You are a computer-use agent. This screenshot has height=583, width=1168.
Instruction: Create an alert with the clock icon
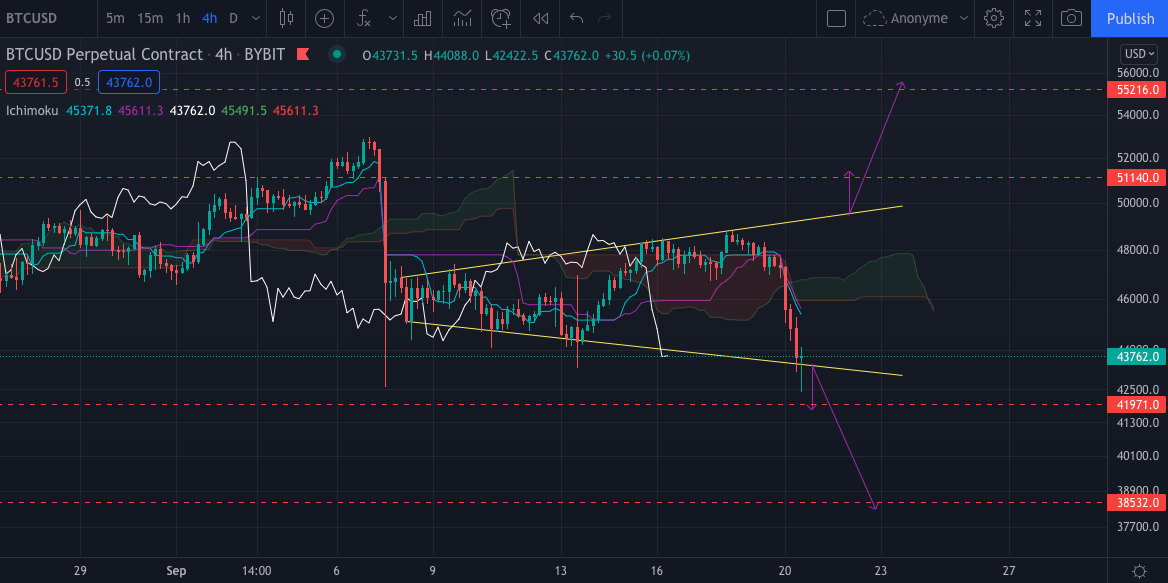tap(499, 18)
